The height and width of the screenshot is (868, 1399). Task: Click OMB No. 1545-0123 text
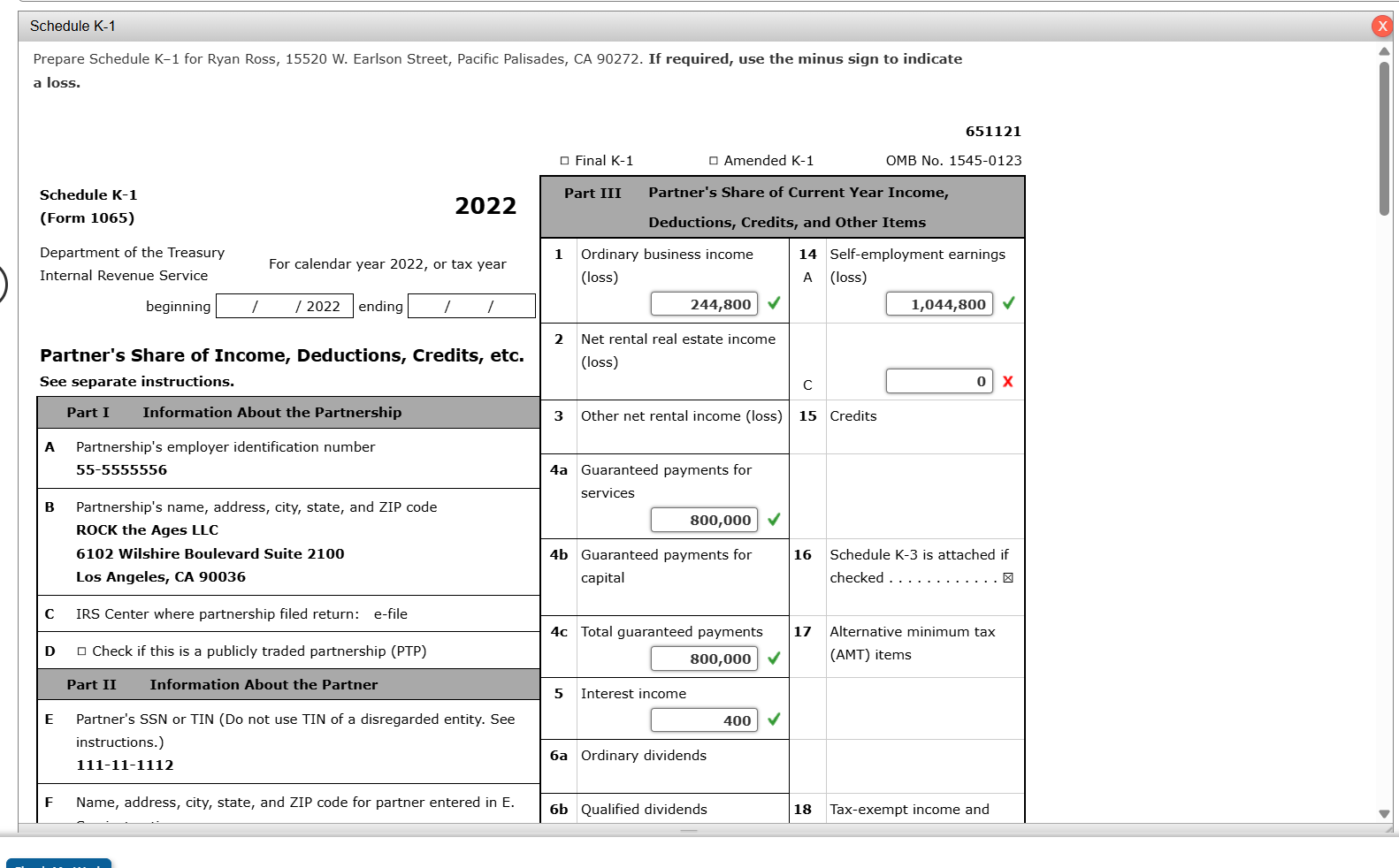tap(953, 161)
